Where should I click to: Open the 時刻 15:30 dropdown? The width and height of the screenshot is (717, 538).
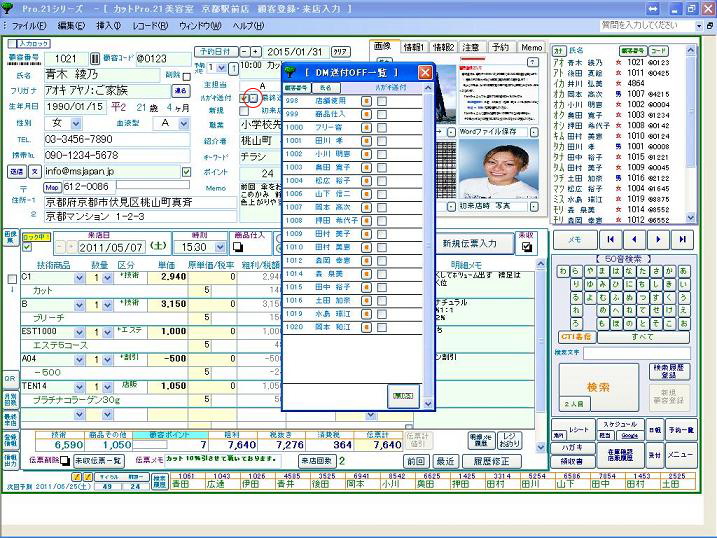click(x=220, y=247)
